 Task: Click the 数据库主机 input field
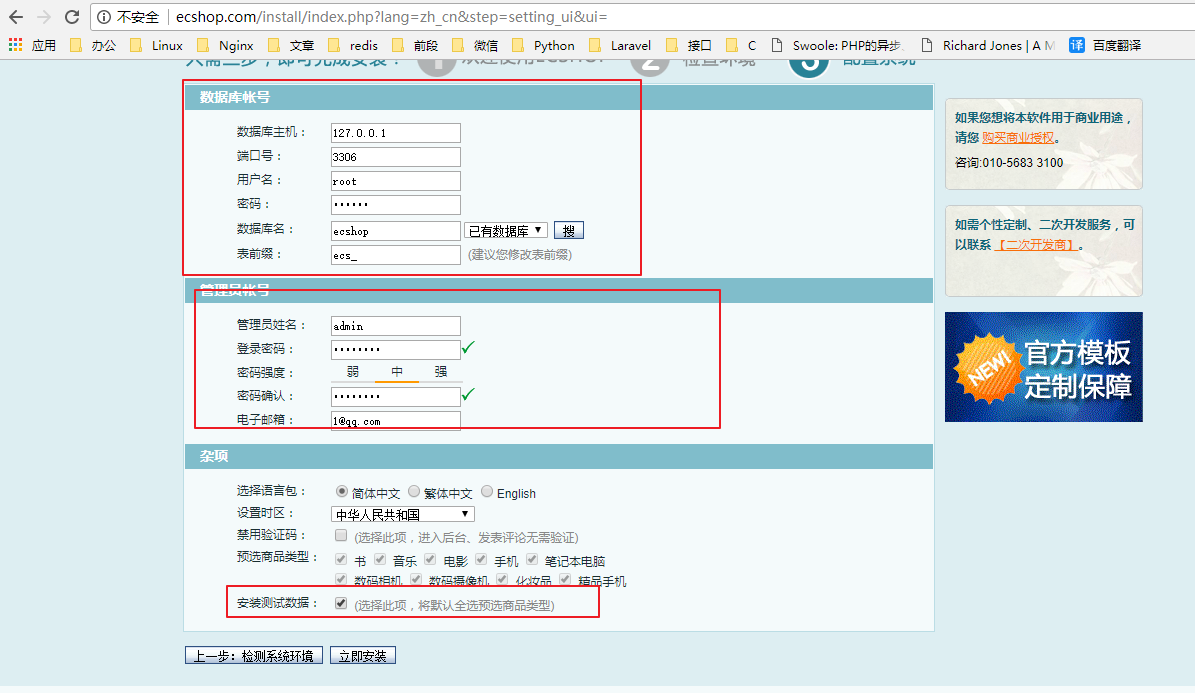[395, 133]
